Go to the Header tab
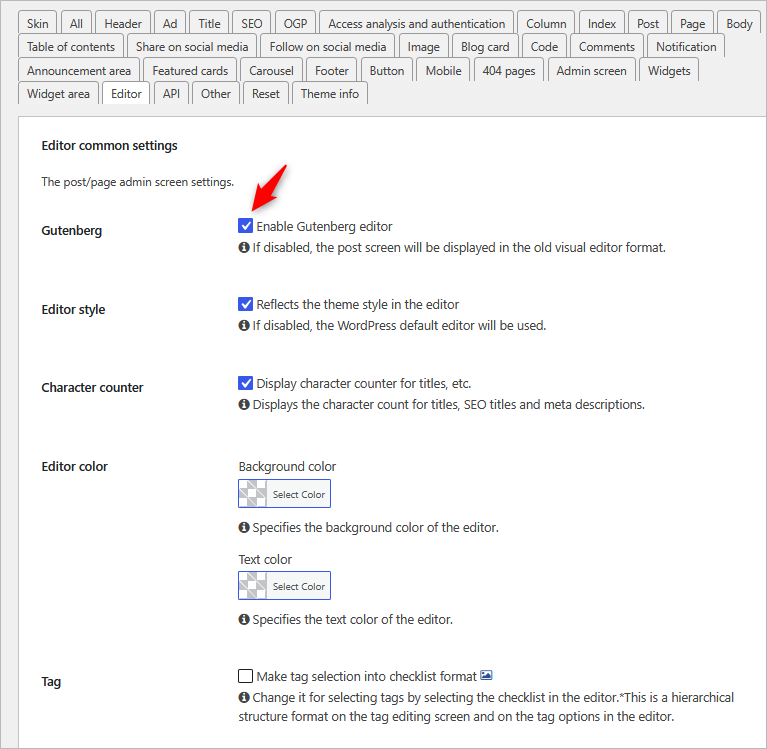Screen dimensions: 767x749 tap(123, 23)
